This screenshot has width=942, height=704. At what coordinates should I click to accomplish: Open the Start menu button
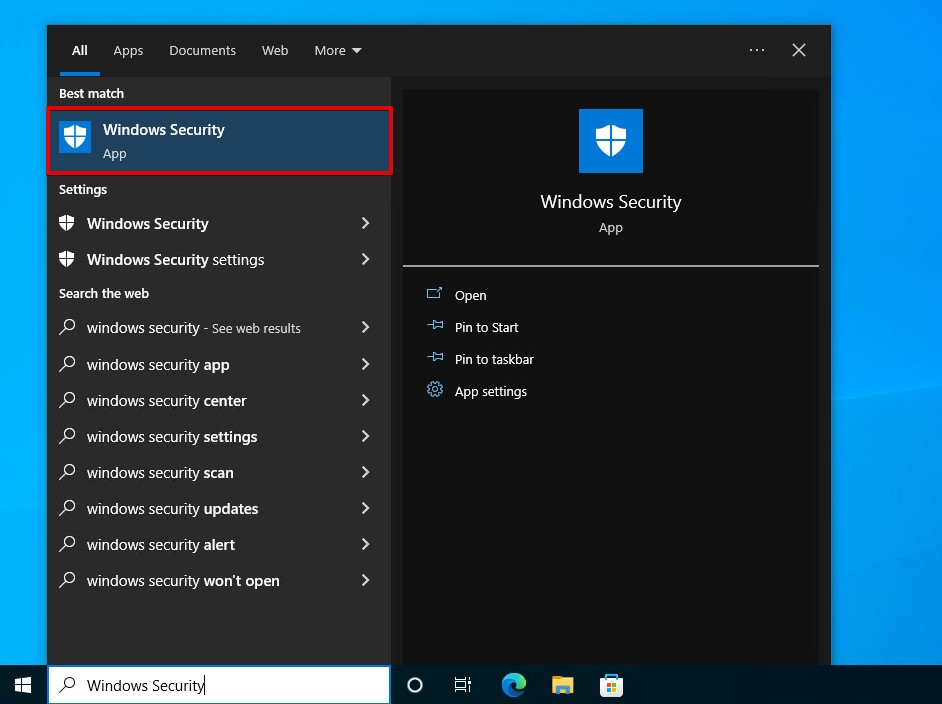click(21, 685)
